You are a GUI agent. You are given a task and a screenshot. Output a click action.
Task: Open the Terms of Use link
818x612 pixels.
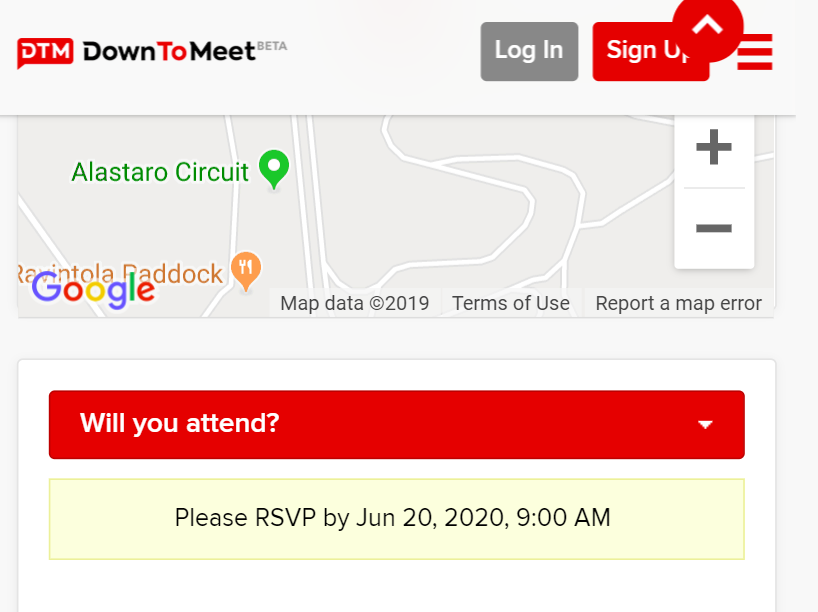pos(511,303)
